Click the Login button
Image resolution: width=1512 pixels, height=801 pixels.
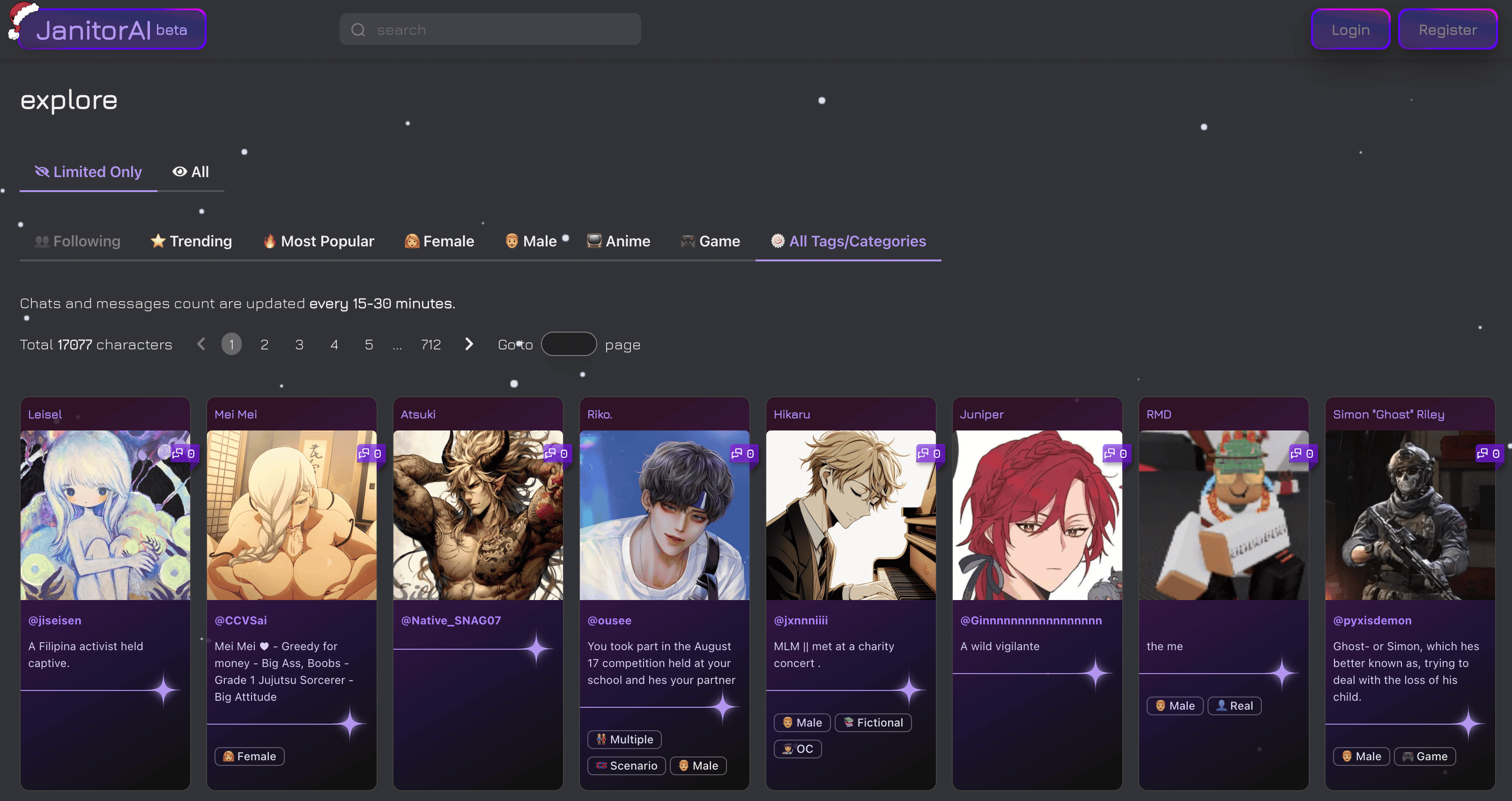point(1350,30)
